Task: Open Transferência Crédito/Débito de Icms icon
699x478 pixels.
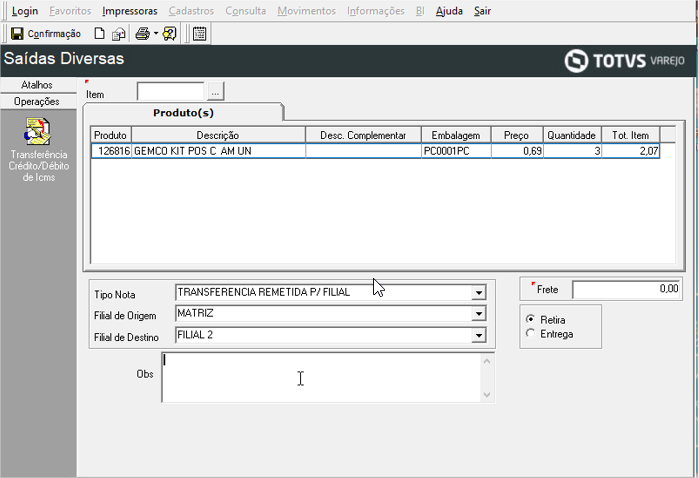Action: (x=38, y=131)
